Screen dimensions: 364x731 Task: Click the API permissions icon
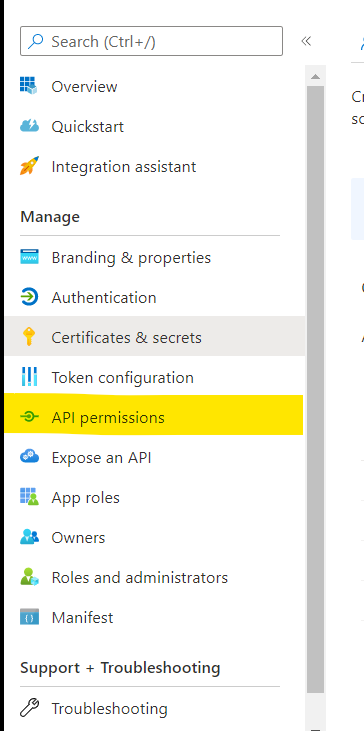click(x=29, y=417)
